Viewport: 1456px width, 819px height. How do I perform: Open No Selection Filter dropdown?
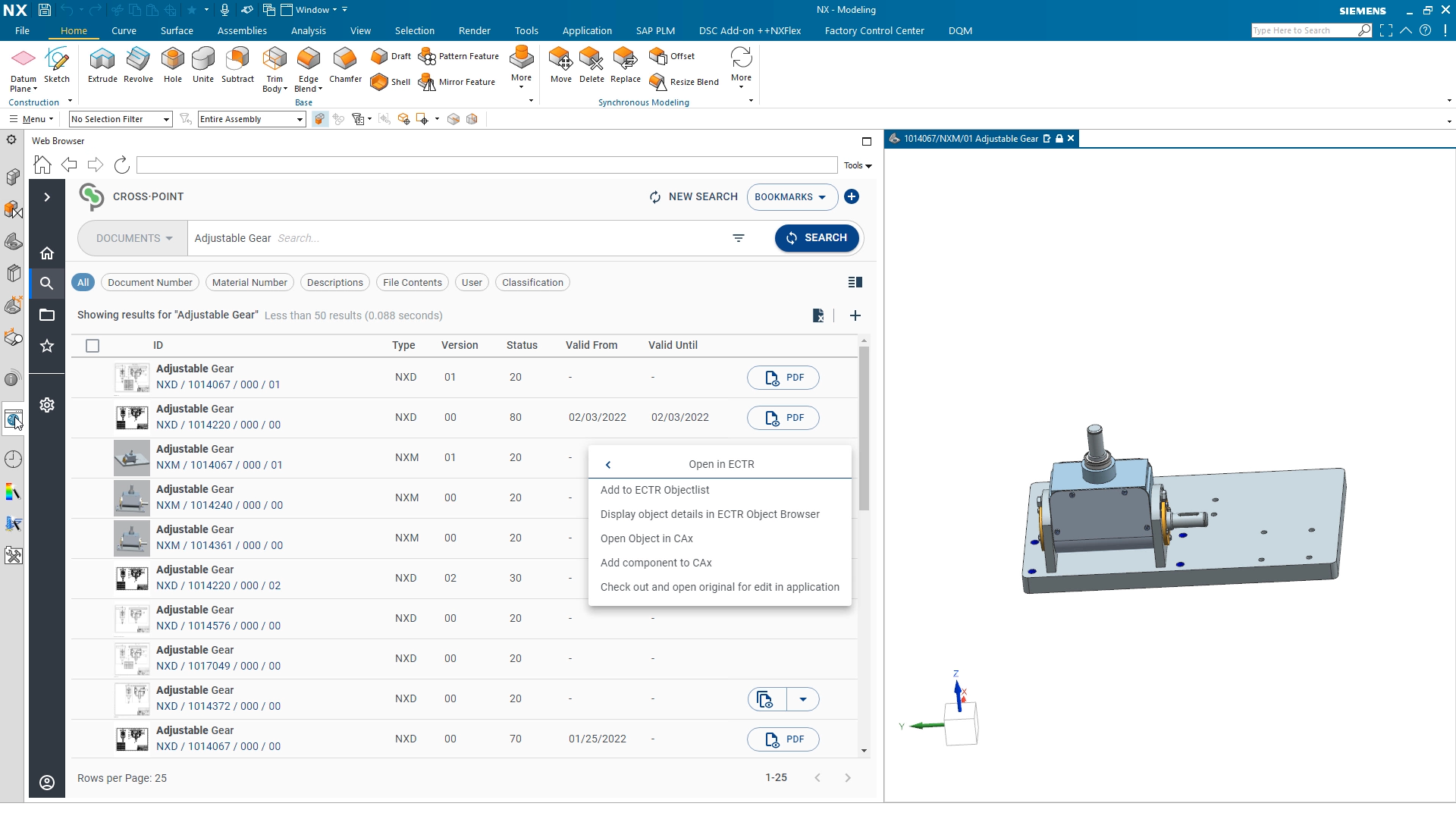pos(121,119)
